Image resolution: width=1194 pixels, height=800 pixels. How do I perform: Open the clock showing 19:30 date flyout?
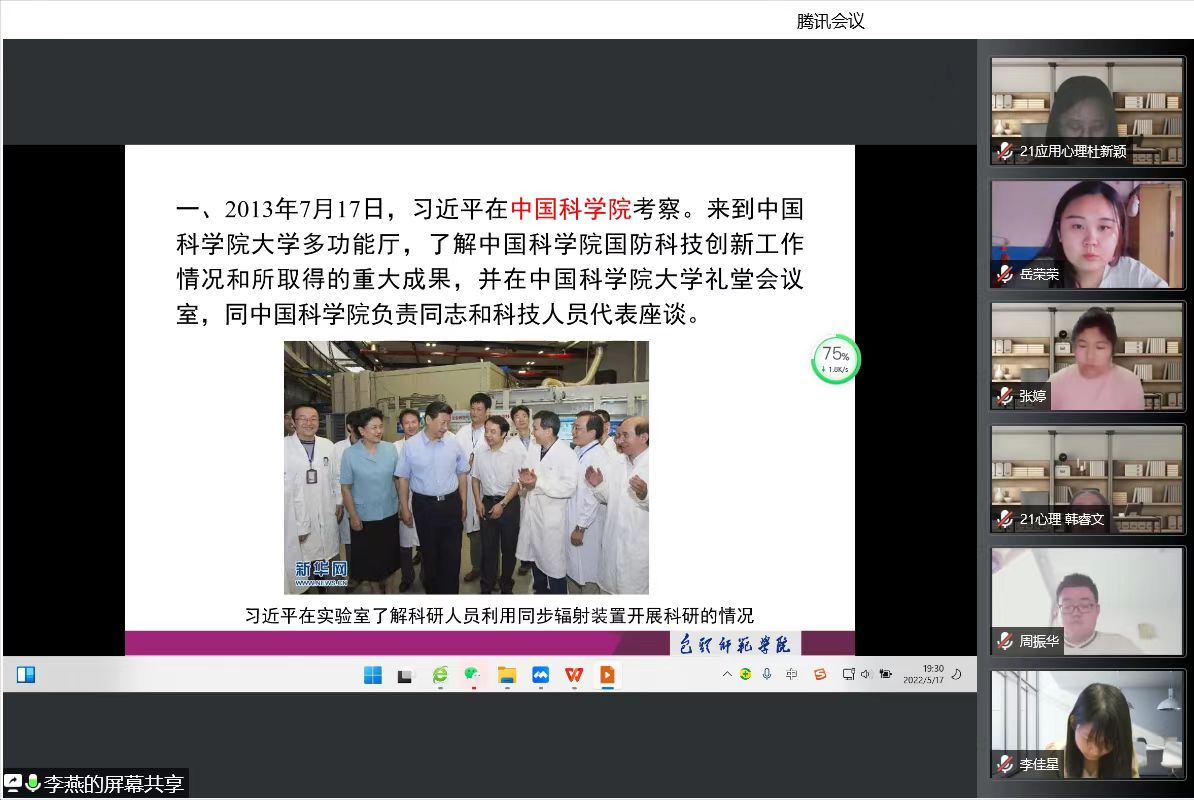tap(923, 674)
